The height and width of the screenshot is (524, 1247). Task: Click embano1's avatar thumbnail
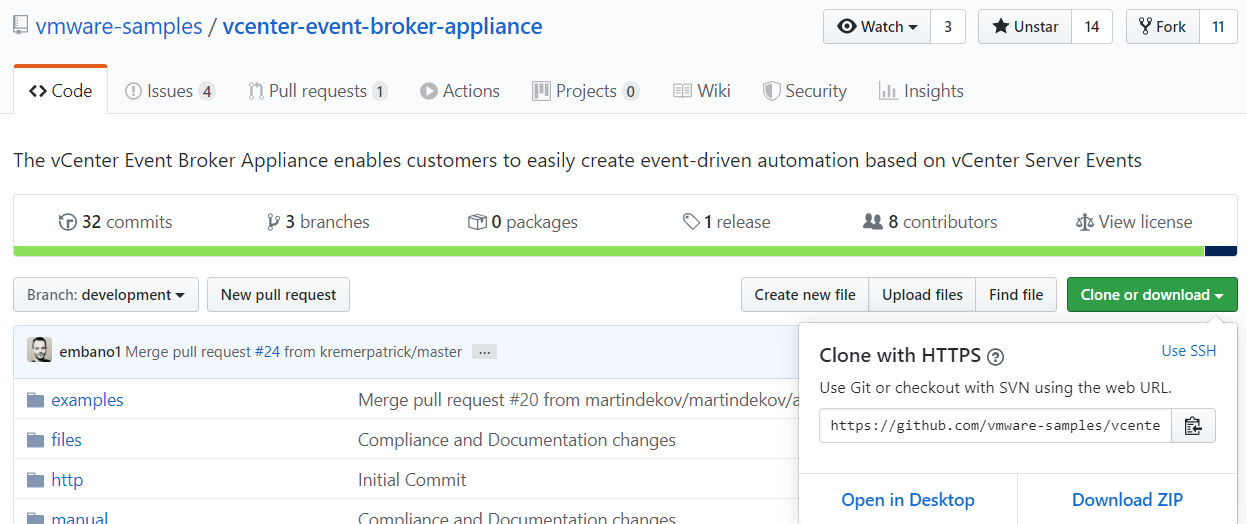(x=40, y=351)
